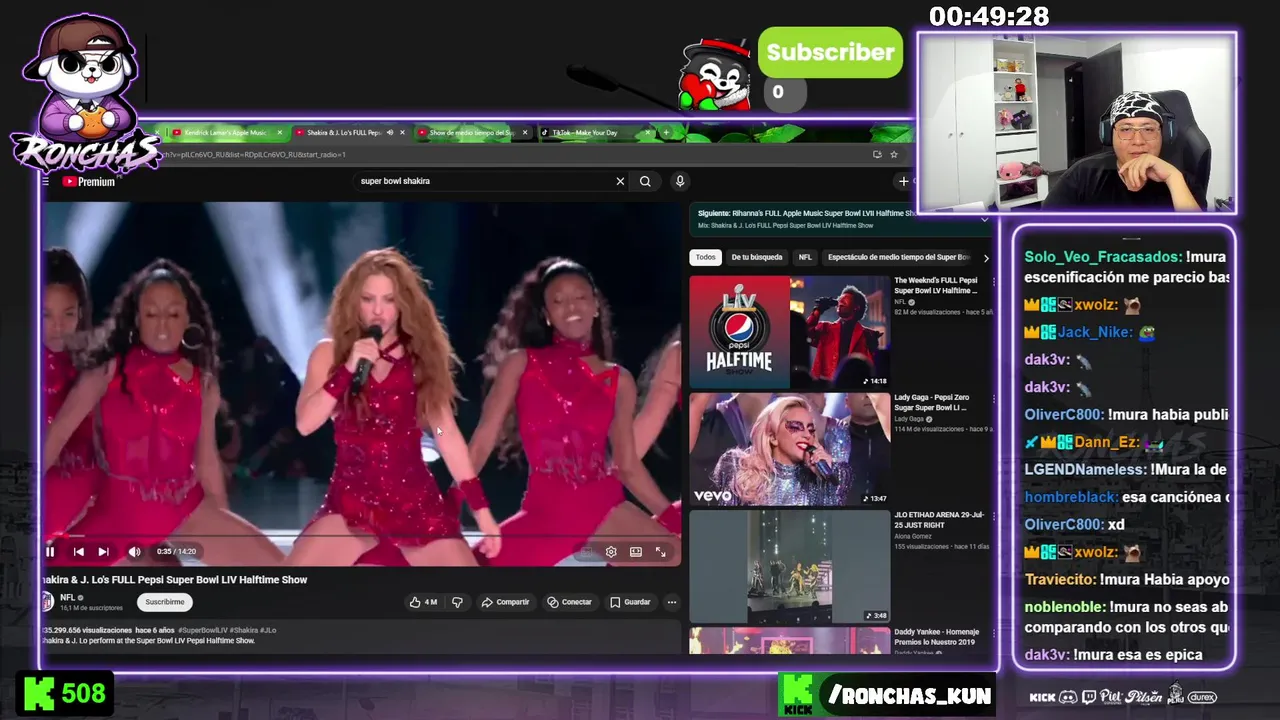Click chat username Solo_Veo_Fracasados
This screenshot has width=1280, height=720.
(x=1103, y=257)
